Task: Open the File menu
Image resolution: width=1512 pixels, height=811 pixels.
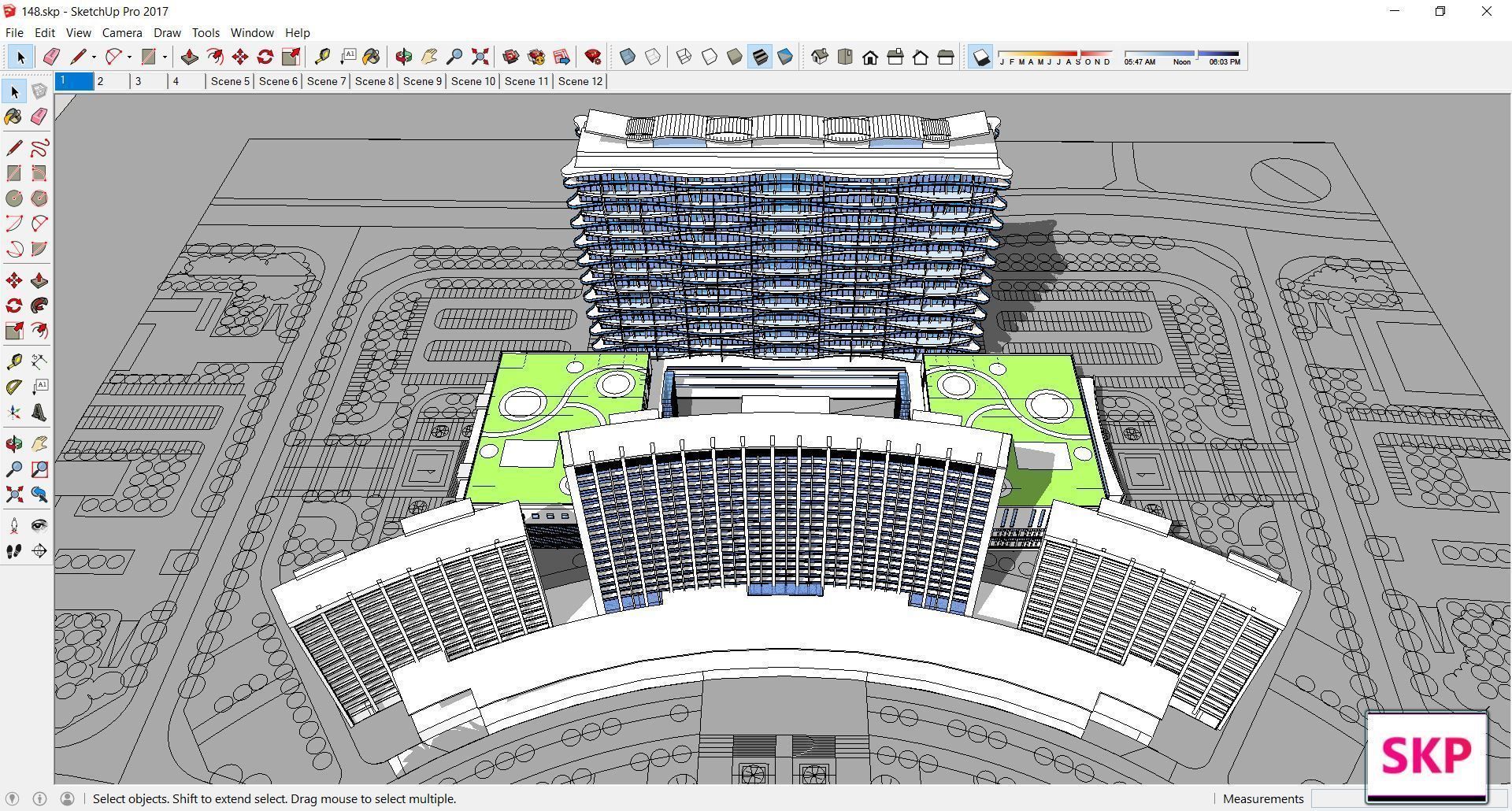Action: tap(14, 32)
